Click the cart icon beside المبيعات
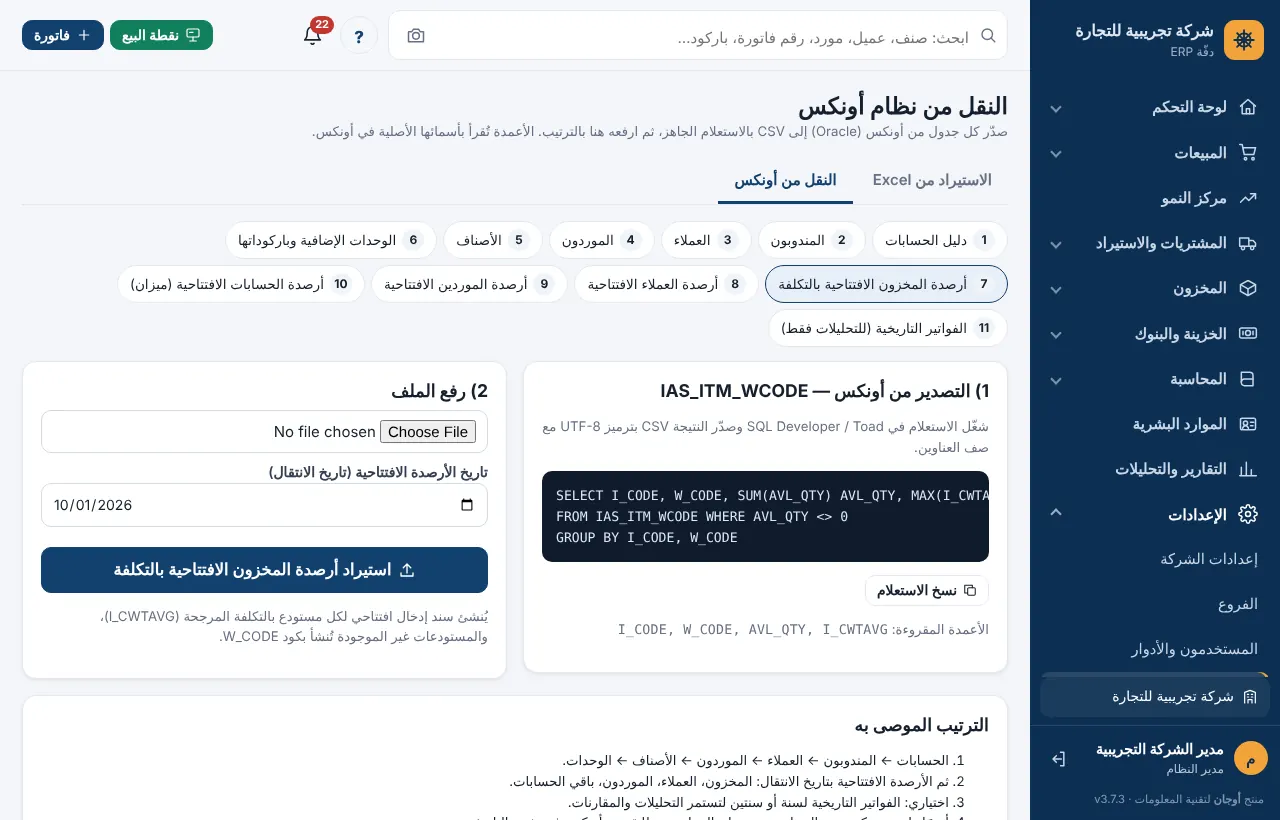Image resolution: width=1280 pixels, height=820 pixels. [x=1247, y=153]
